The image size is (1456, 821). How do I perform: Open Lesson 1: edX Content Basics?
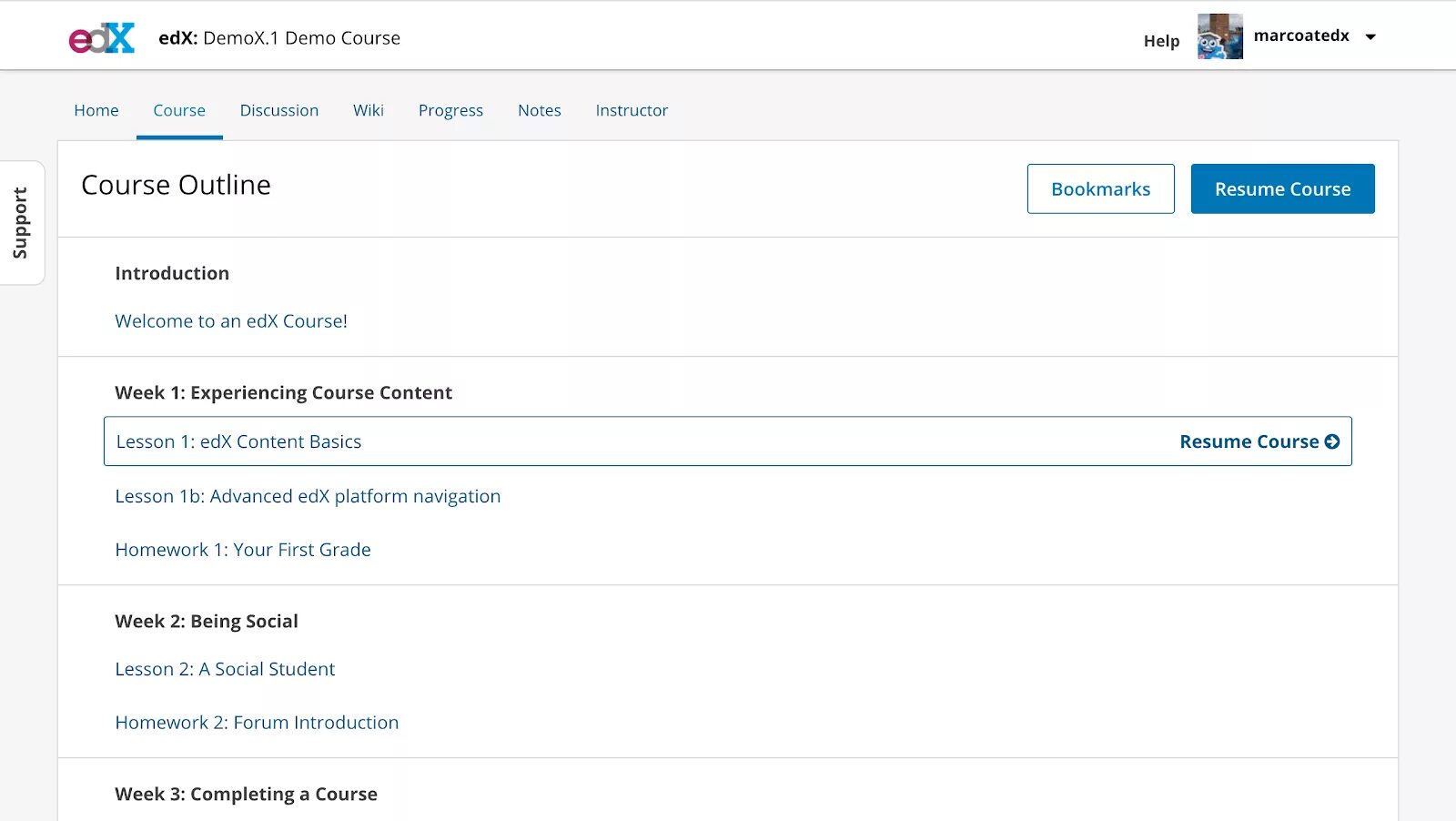click(238, 441)
